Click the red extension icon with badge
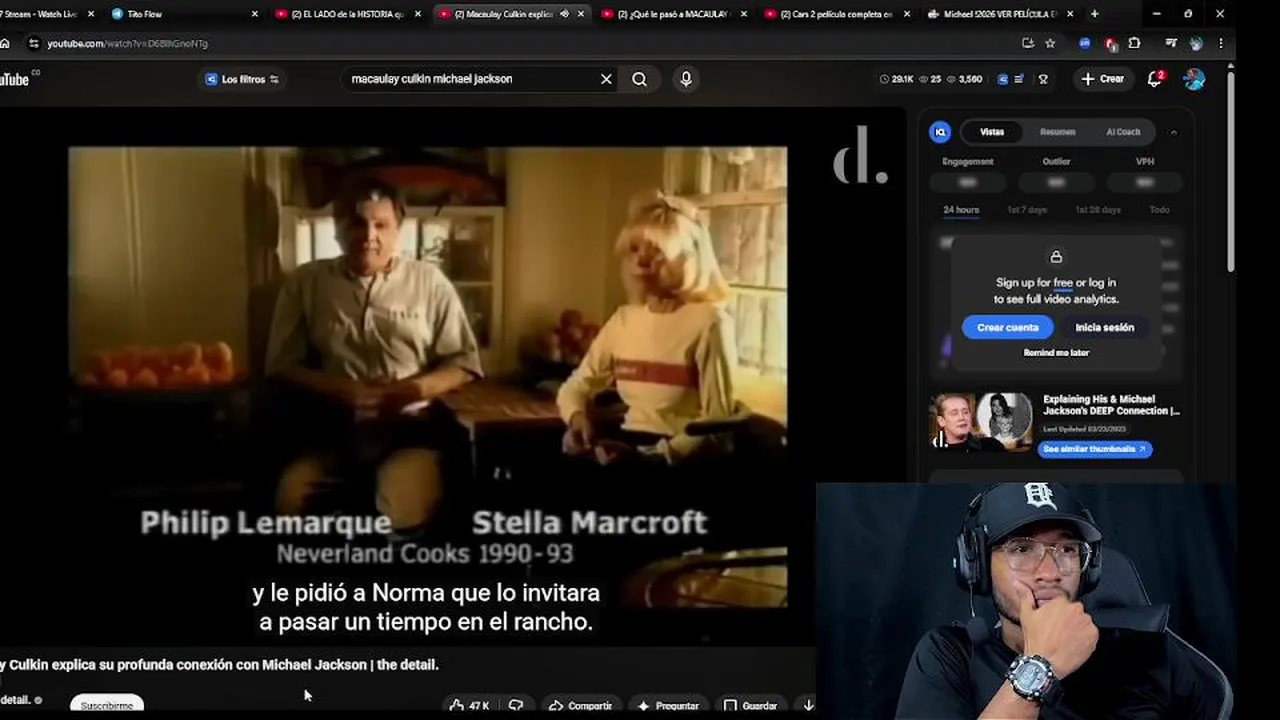Image resolution: width=1280 pixels, height=720 pixels. pos(1110,43)
